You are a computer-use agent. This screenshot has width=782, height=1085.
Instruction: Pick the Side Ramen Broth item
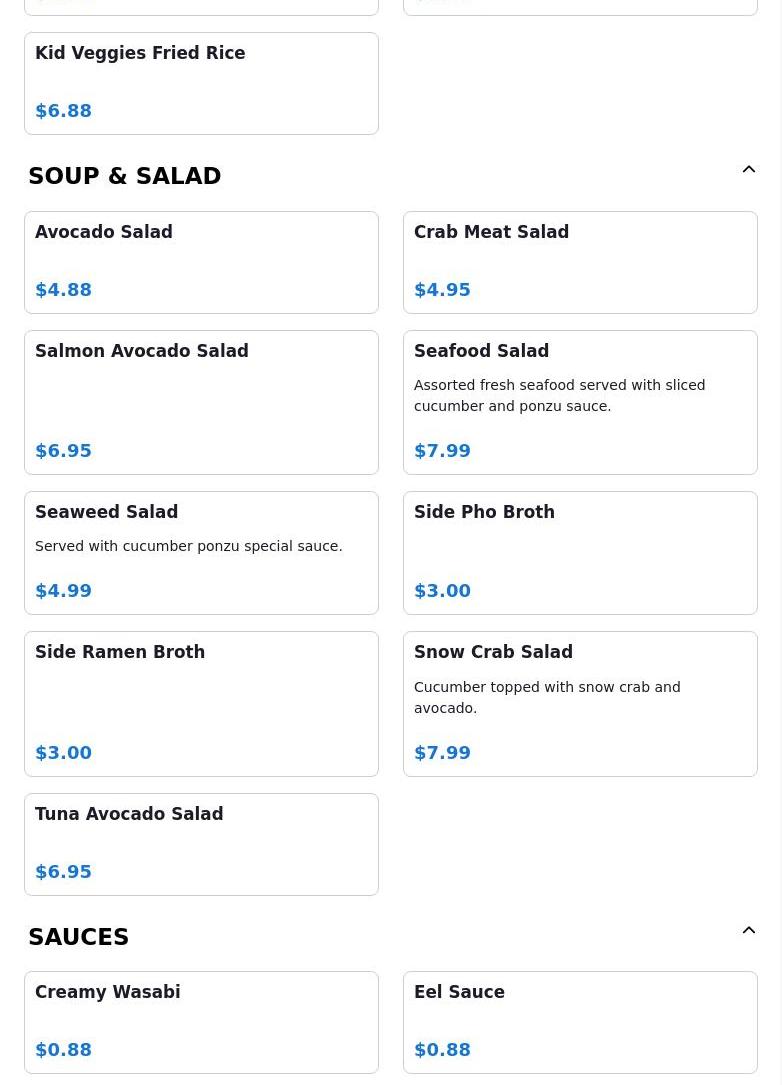[201, 703]
